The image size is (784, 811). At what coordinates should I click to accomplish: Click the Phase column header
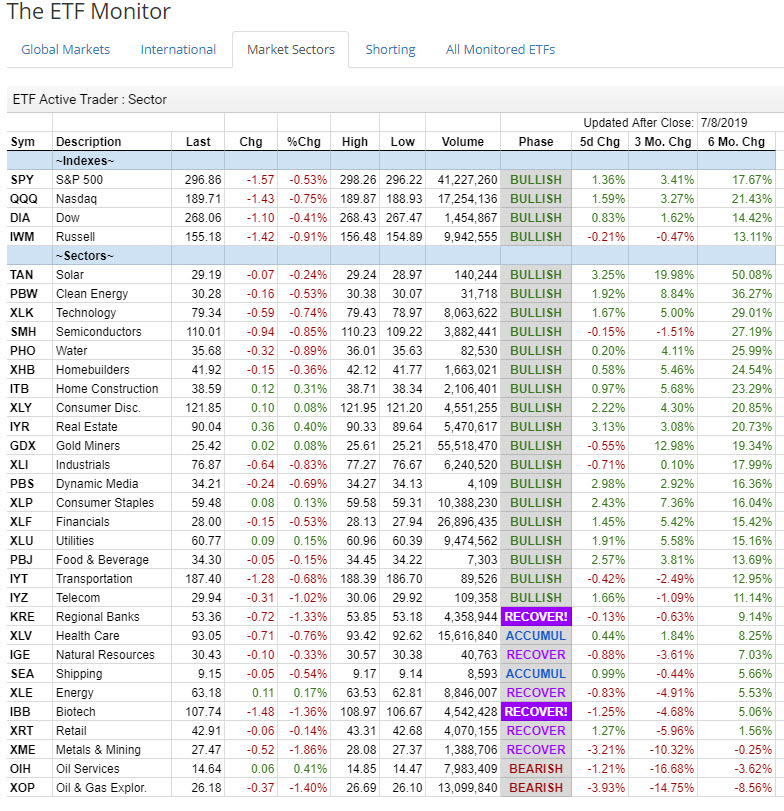pos(536,142)
